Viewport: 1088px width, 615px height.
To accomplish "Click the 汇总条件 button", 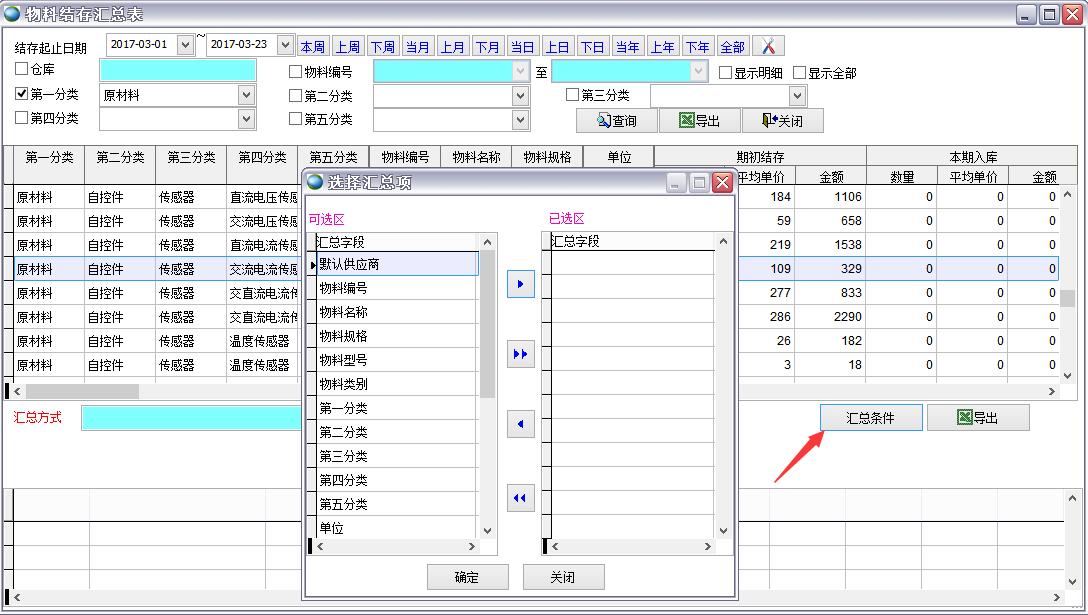I will pos(870,418).
